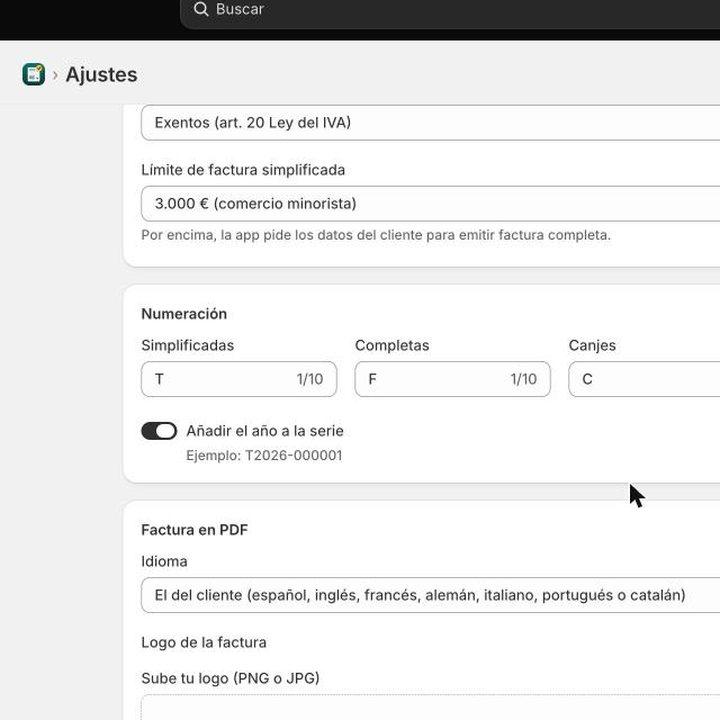
Task: Edit the Simplificadas series prefix field
Action: pyautogui.click(x=239, y=379)
